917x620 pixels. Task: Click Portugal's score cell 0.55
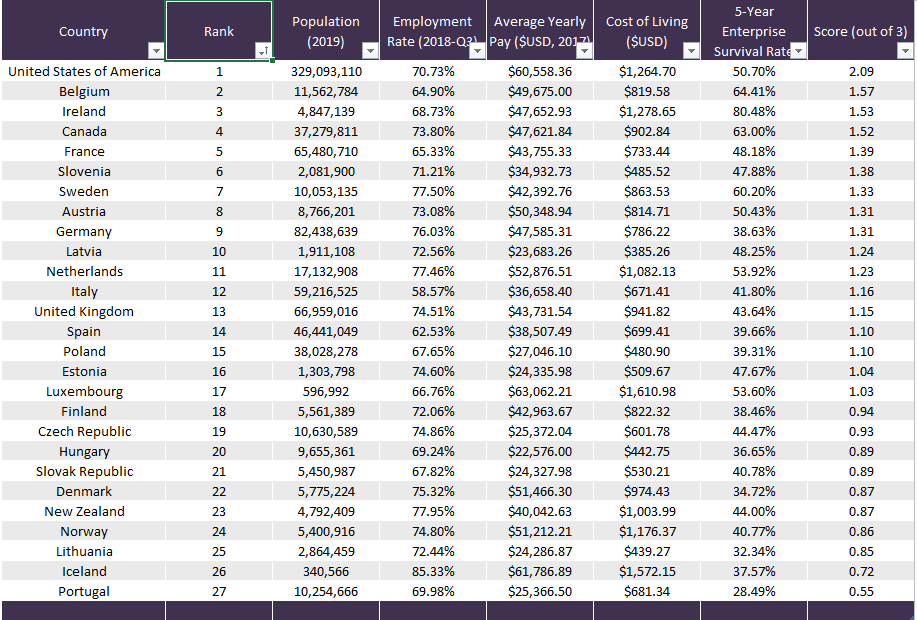coord(861,591)
